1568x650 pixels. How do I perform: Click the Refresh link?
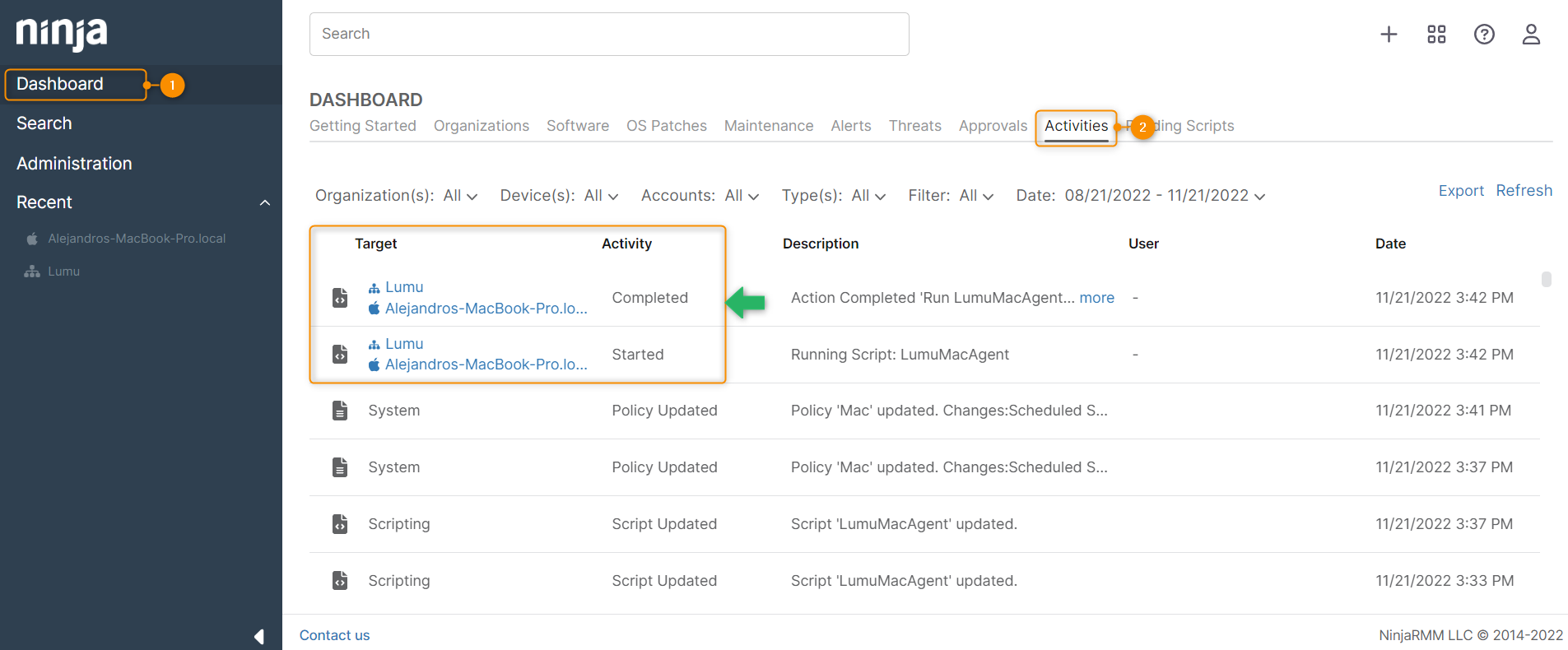point(1524,191)
